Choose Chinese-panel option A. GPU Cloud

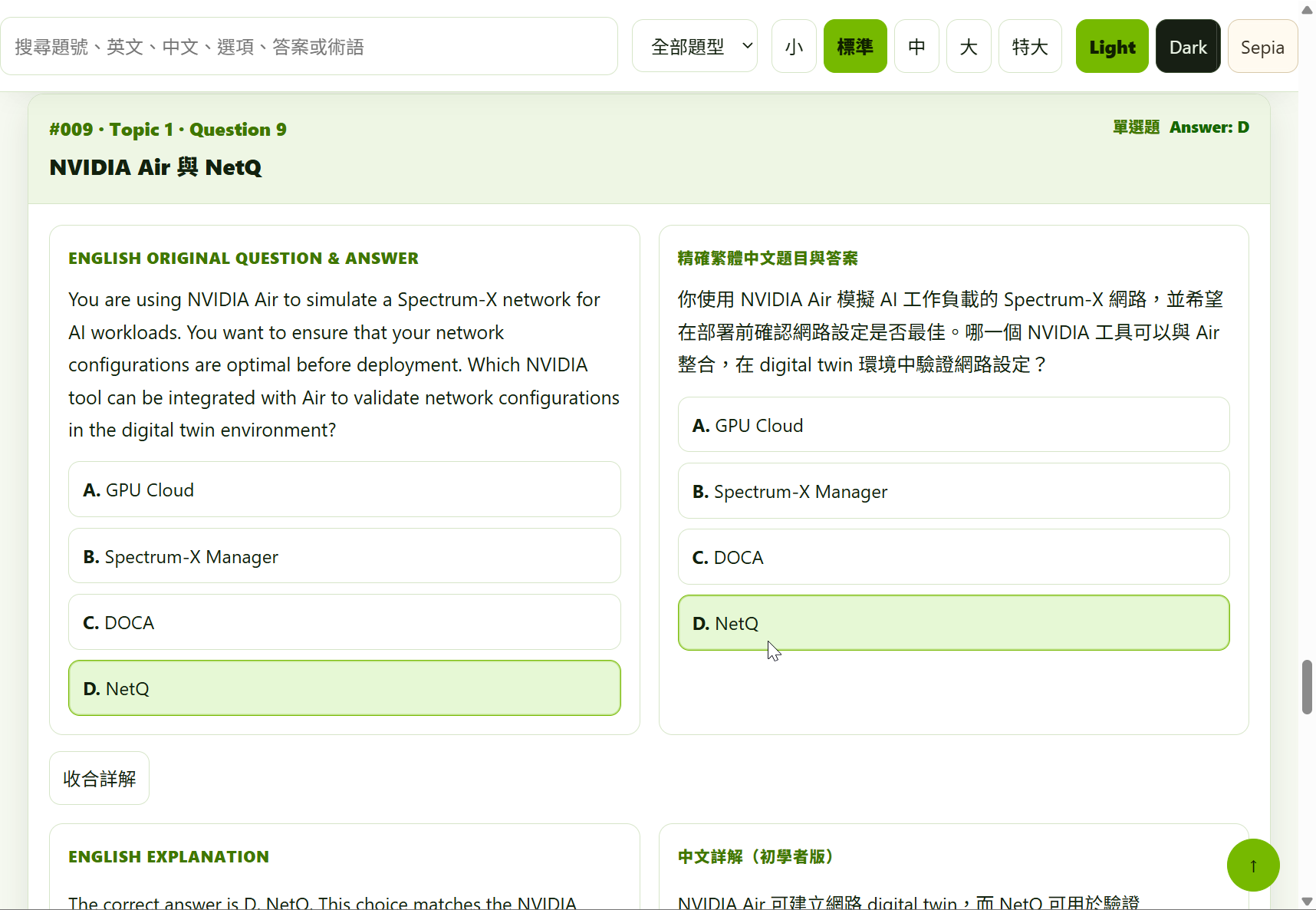(x=953, y=425)
